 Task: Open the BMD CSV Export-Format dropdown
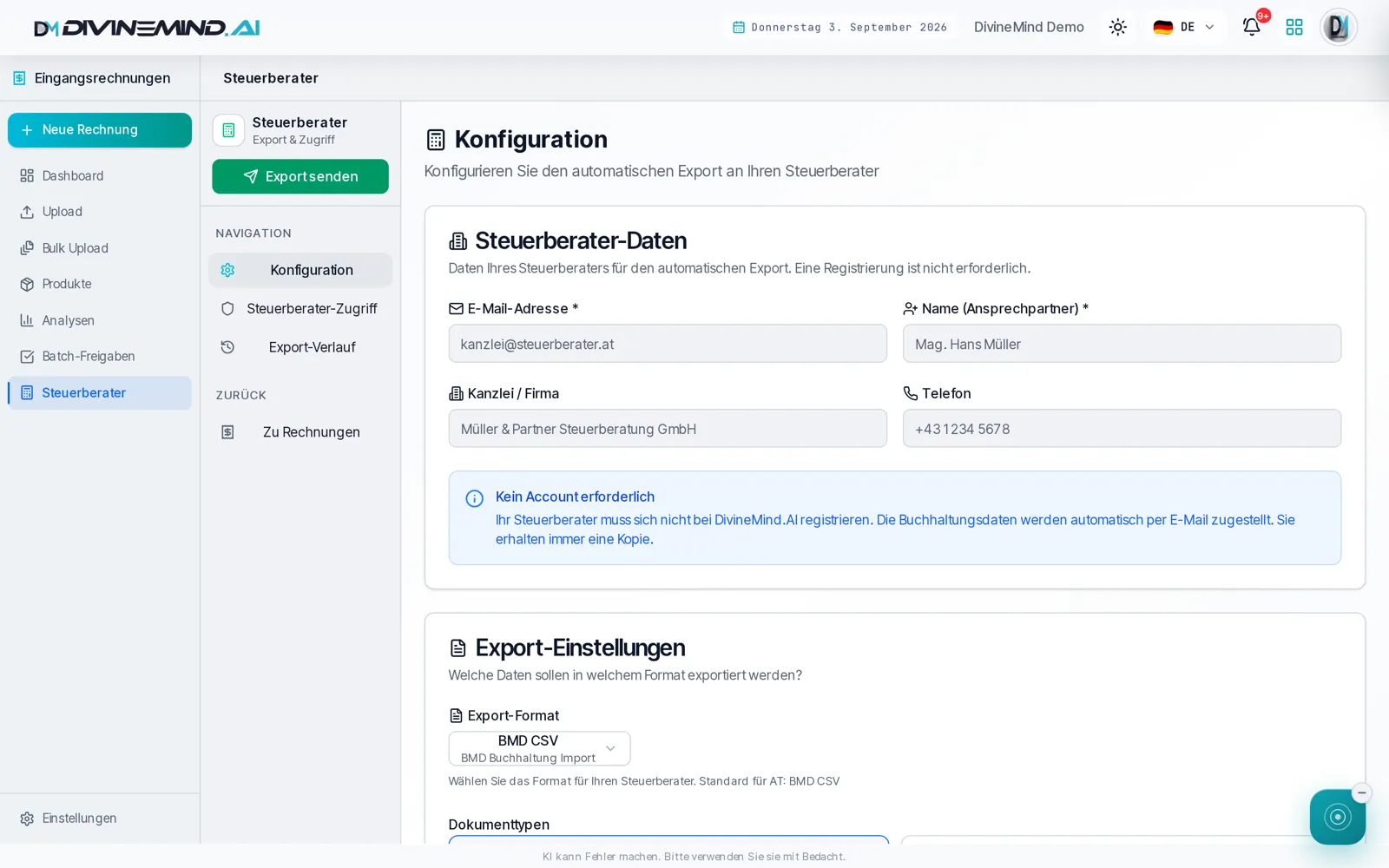(539, 748)
